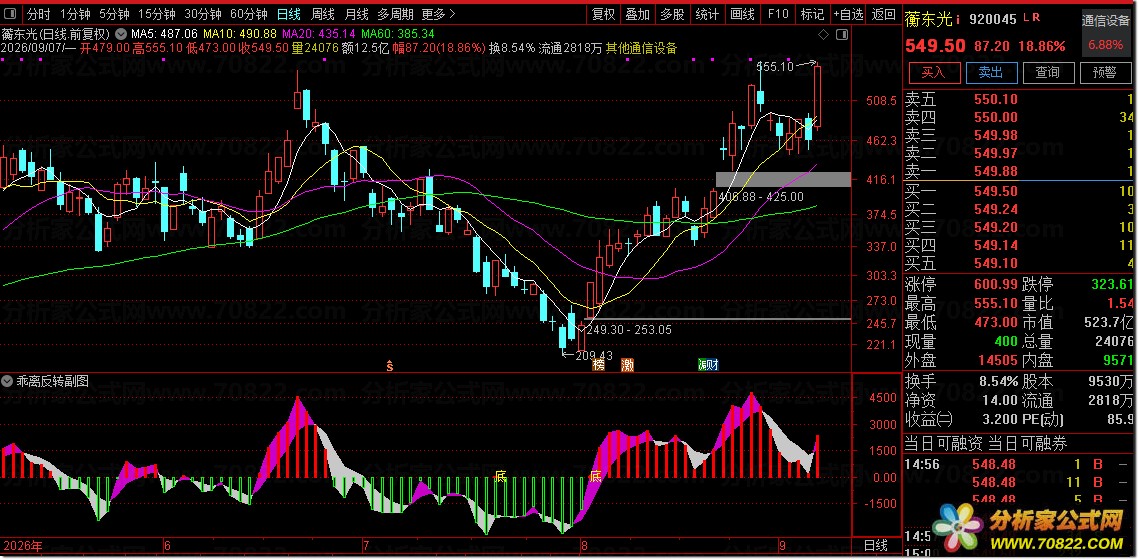Select 60分钟 timeframe tab
This screenshot has height=560, width=1140.
[249, 14]
